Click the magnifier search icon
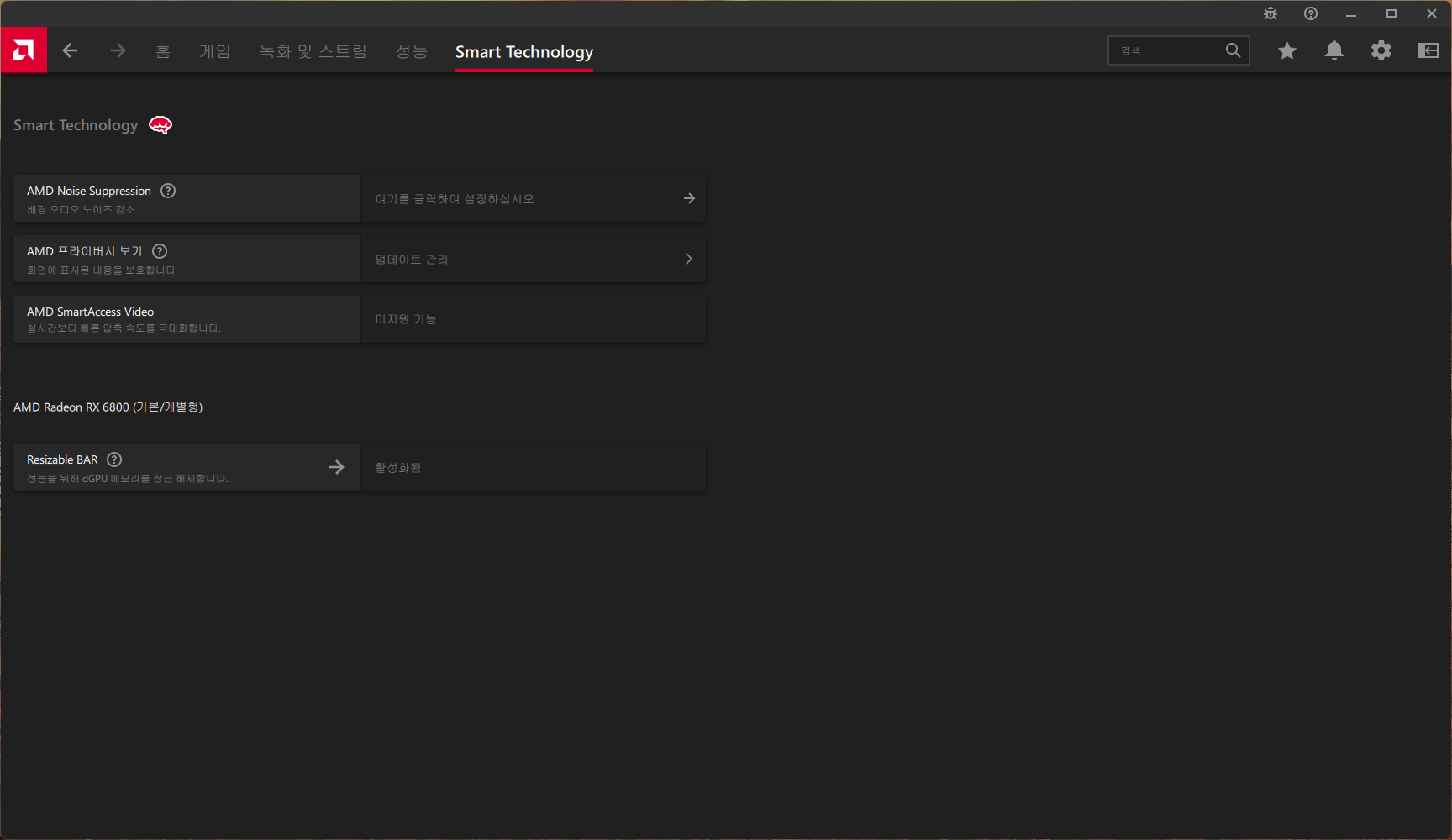The height and width of the screenshot is (840, 1452). pos(1233,50)
